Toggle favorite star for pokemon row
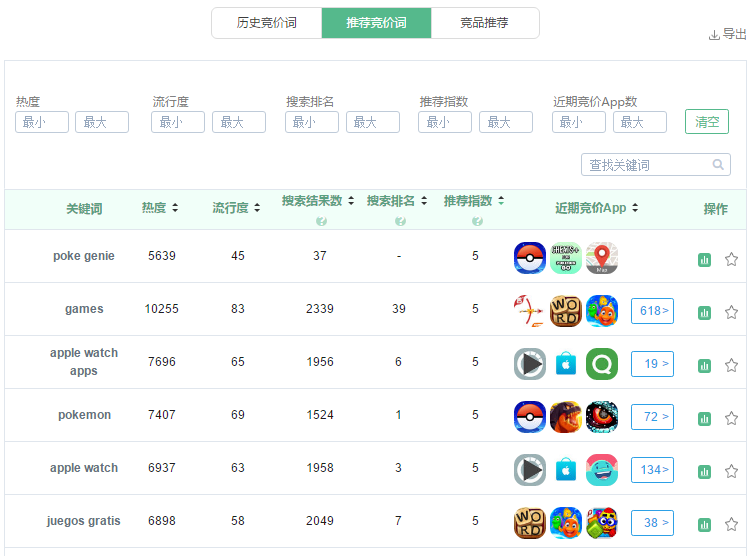The image size is (754, 556). point(731,418)
